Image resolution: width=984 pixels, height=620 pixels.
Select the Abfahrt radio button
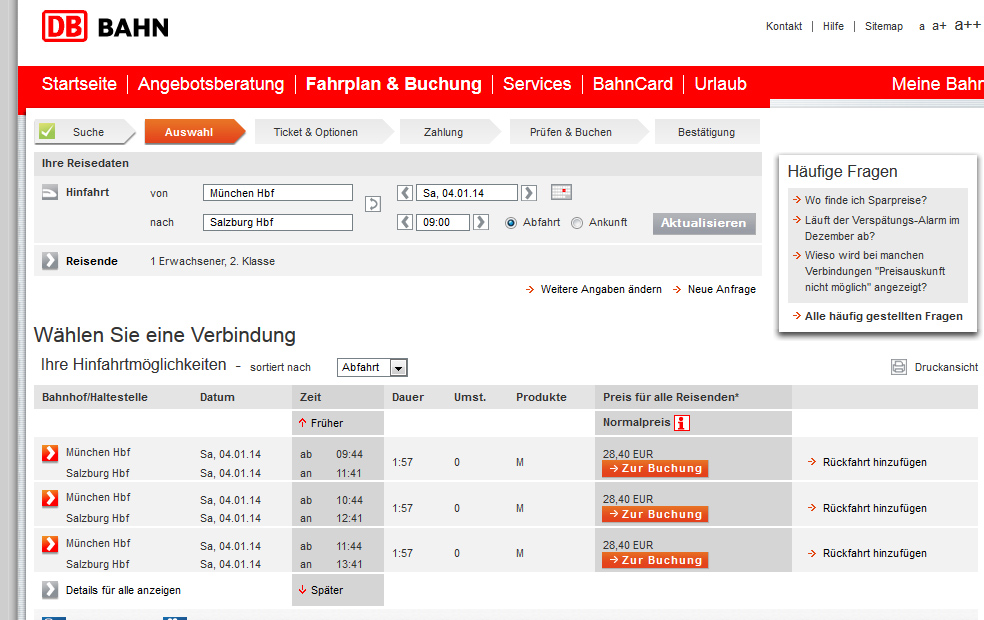(x=511, y=223)
